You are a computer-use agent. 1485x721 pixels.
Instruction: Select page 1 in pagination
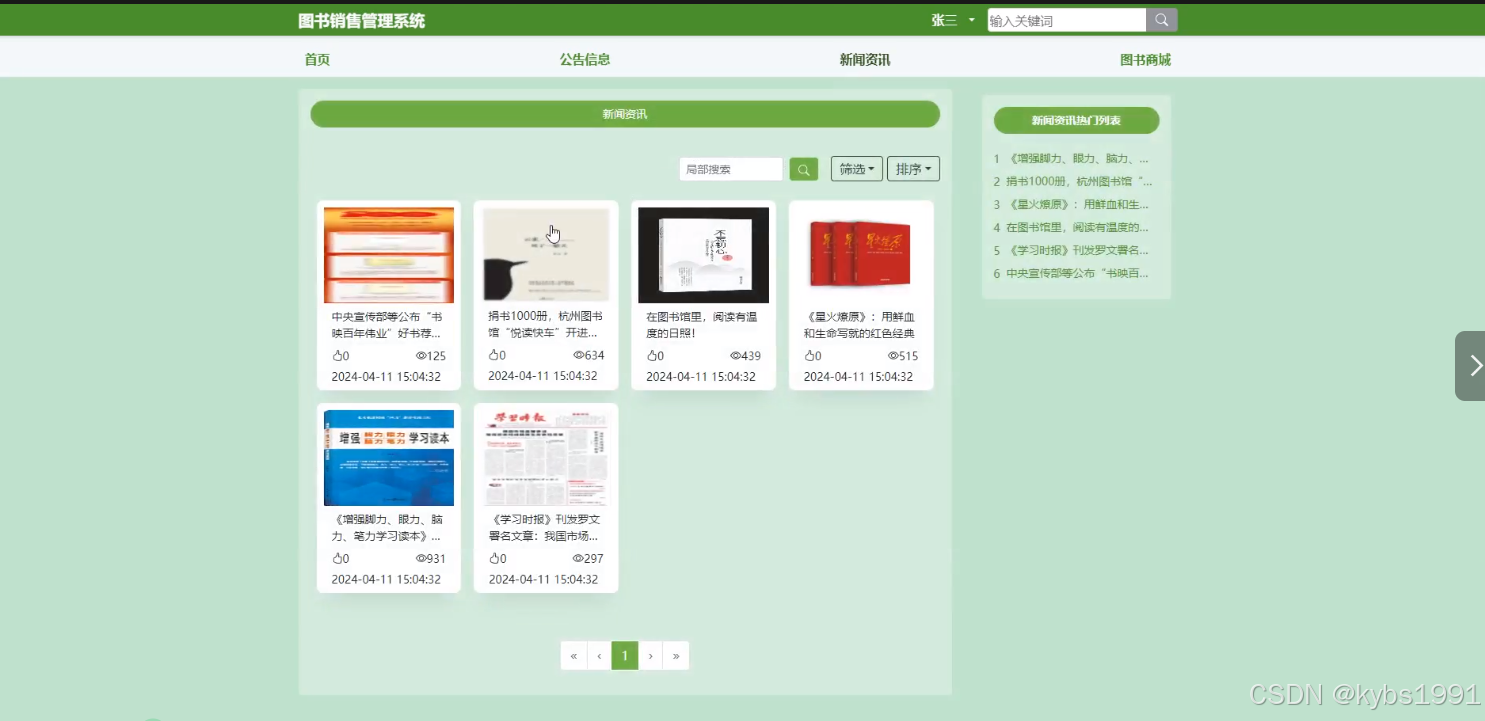click(625, 656)
